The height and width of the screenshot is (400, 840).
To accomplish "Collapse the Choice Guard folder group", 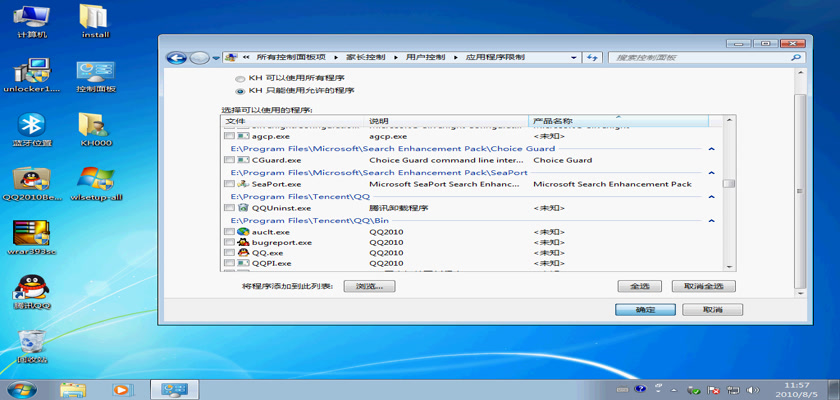I will pos(711,149).
